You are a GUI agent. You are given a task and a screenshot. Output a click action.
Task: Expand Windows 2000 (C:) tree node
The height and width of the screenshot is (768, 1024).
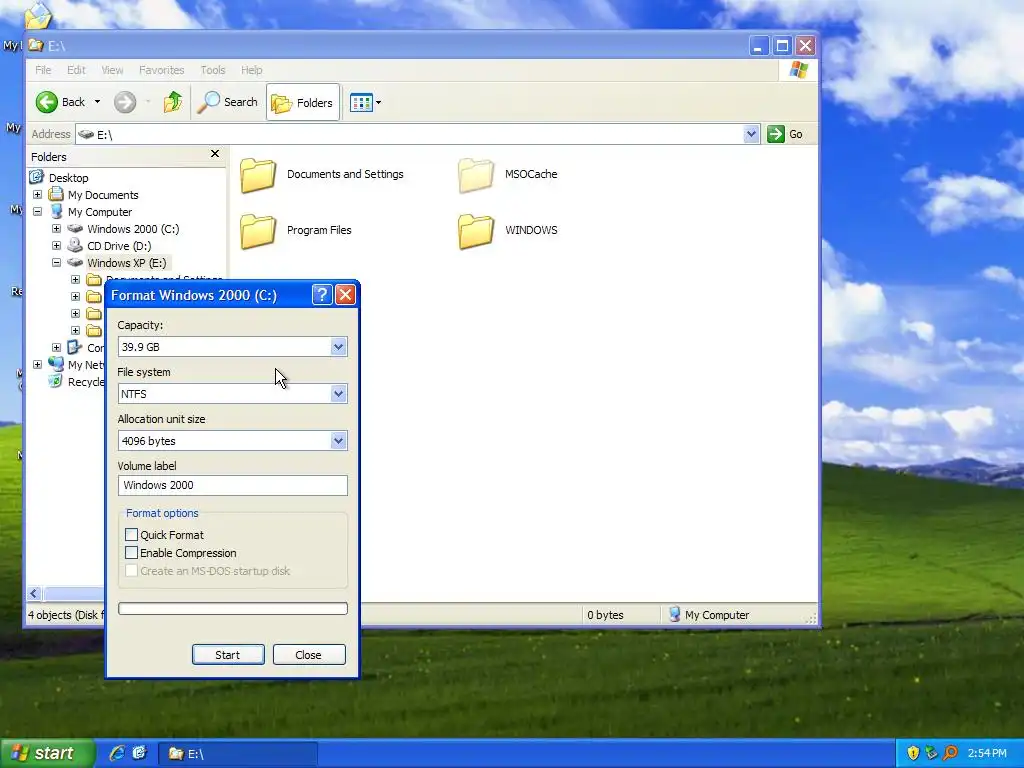point(56,229)
